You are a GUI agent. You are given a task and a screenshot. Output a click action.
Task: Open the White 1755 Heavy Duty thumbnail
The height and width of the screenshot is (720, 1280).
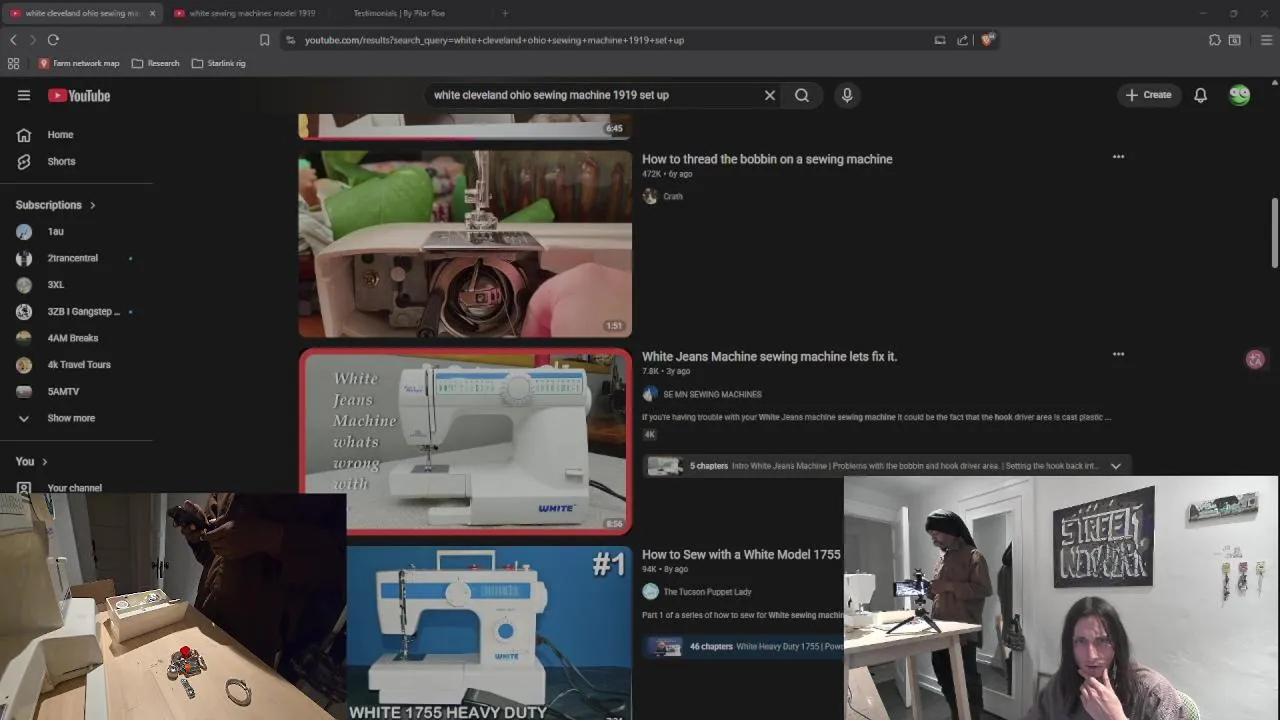pyautogui.click(x=489, y=633)
